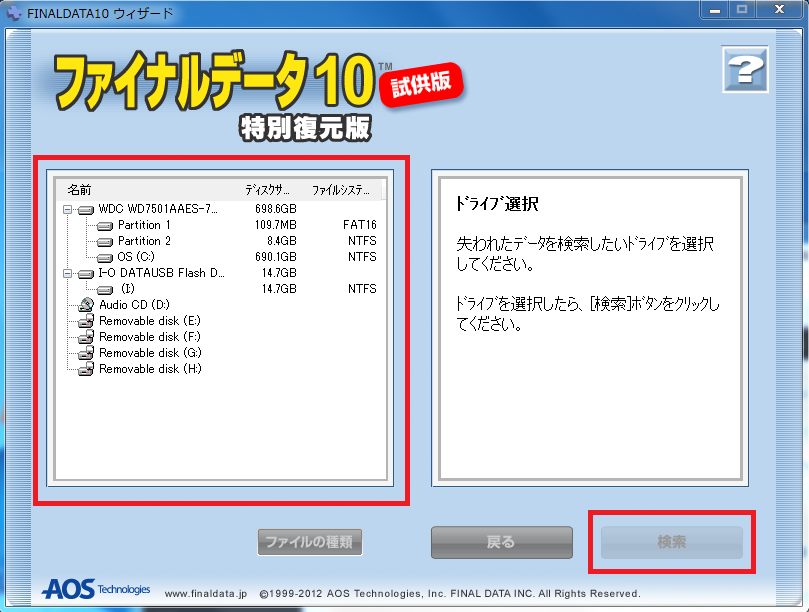Click the NTFS value in the (I:) row

[x=362, y=289]
